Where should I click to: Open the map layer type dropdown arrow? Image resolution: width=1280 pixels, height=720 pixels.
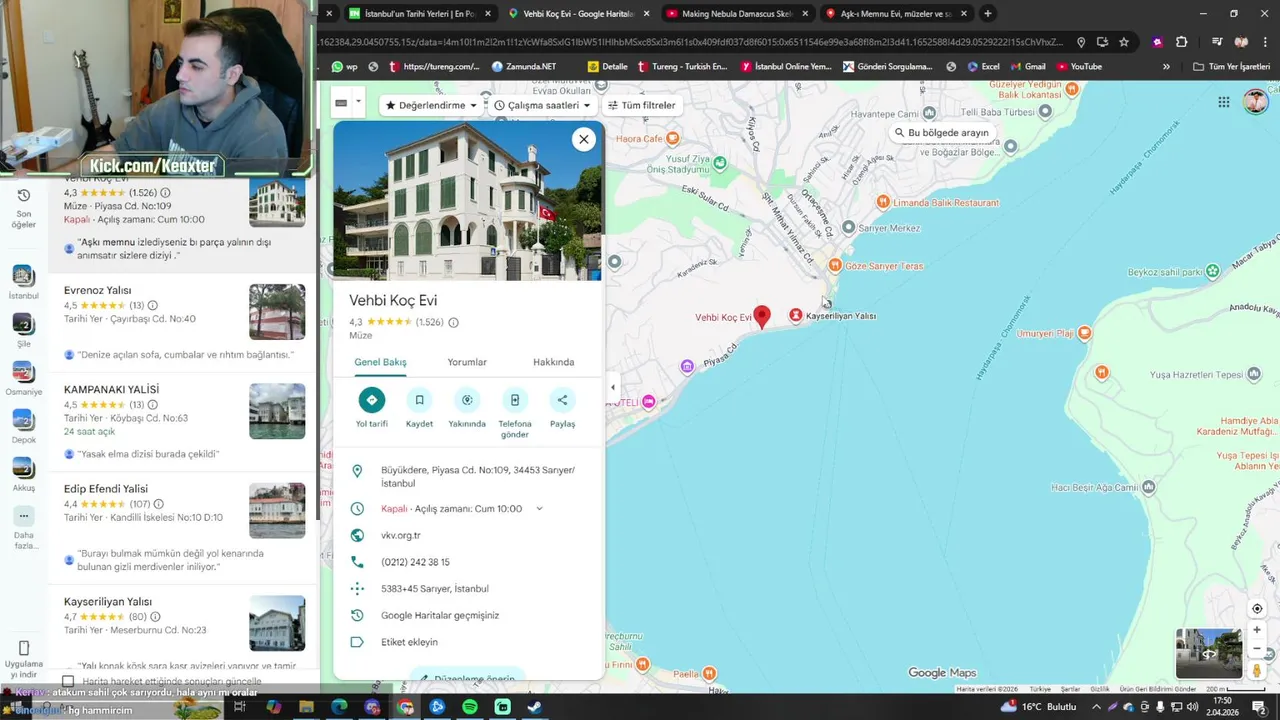click(x=357, y=101)
